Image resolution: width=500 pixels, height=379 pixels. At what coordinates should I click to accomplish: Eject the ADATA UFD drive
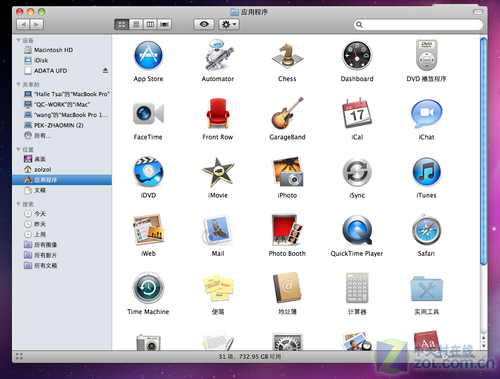(105, 70)
